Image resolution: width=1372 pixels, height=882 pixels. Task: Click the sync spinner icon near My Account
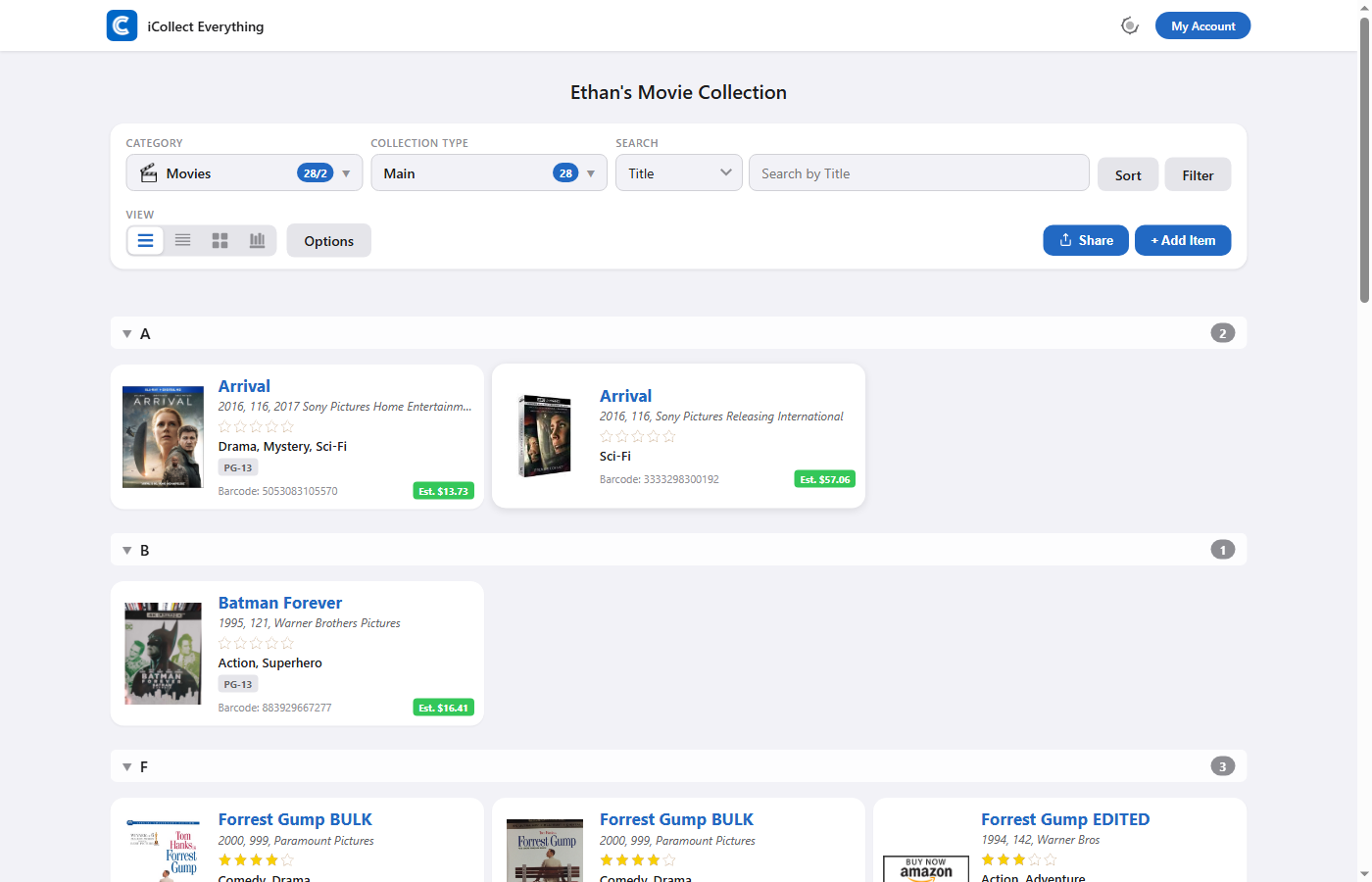tap(1129, 24)
